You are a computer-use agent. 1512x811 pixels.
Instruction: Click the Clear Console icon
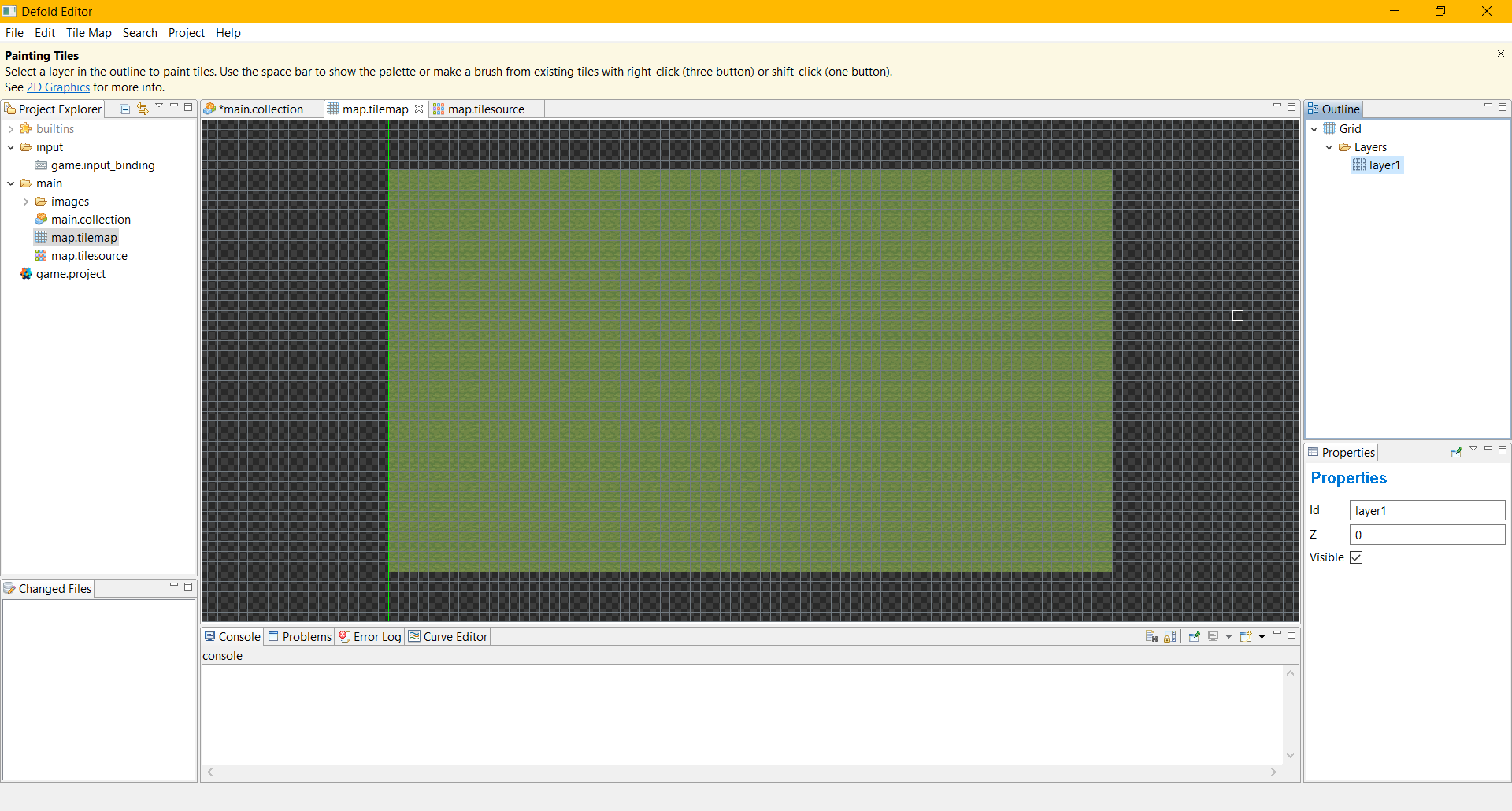[x=1151, y=636]
